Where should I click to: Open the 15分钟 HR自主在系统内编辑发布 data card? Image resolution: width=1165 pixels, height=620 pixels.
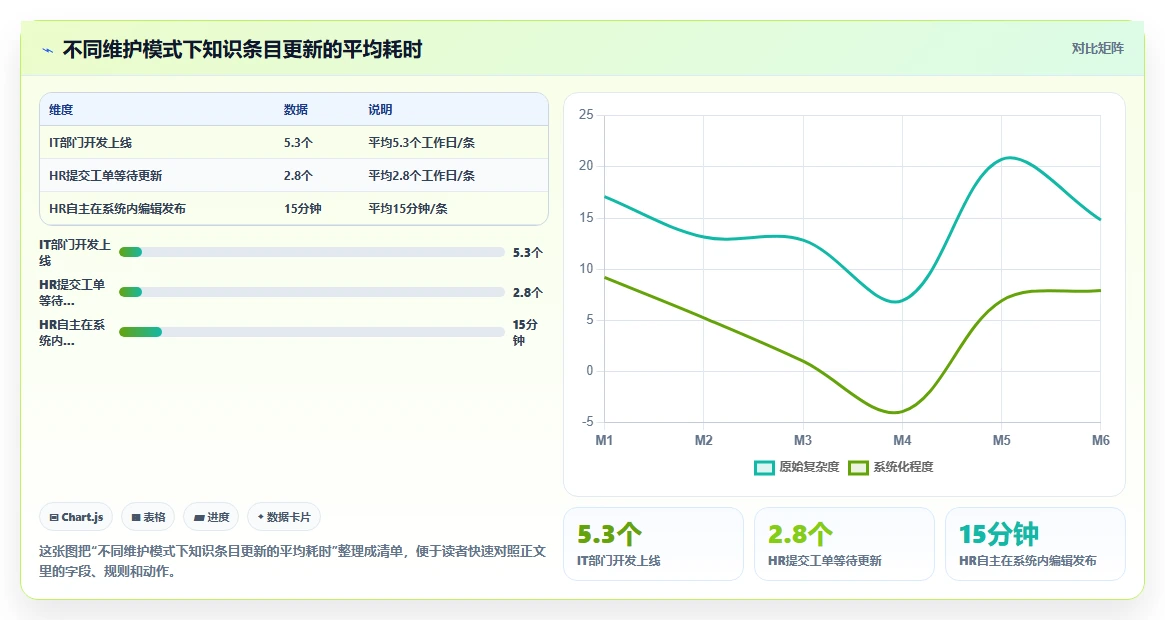pyautogui.click(x=1035, y=543)
